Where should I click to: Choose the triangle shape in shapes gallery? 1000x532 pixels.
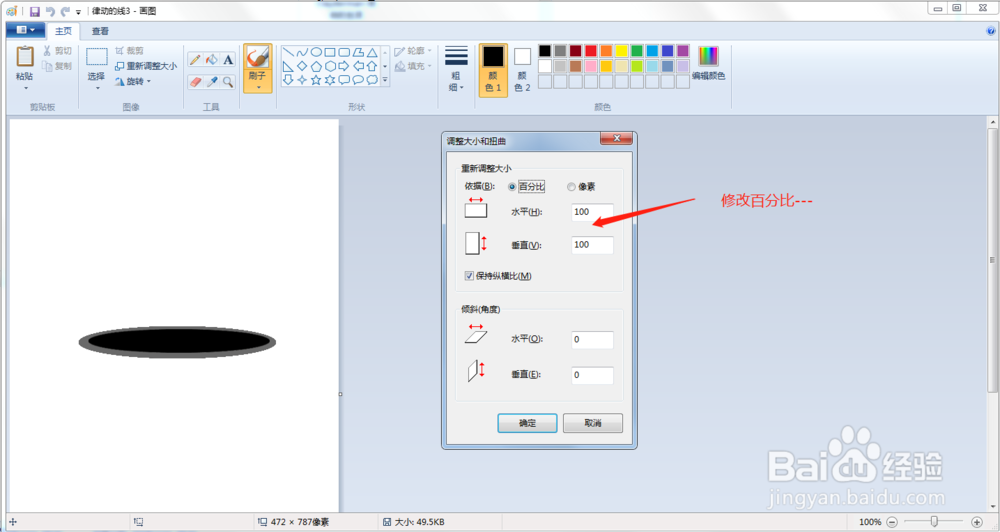coord(372,52)
